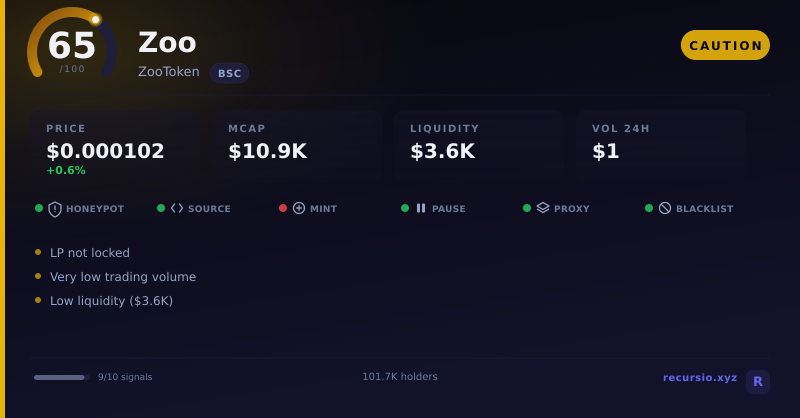Click the BSC chain badge
The image size is (800, 418).
tap(230, 73)
